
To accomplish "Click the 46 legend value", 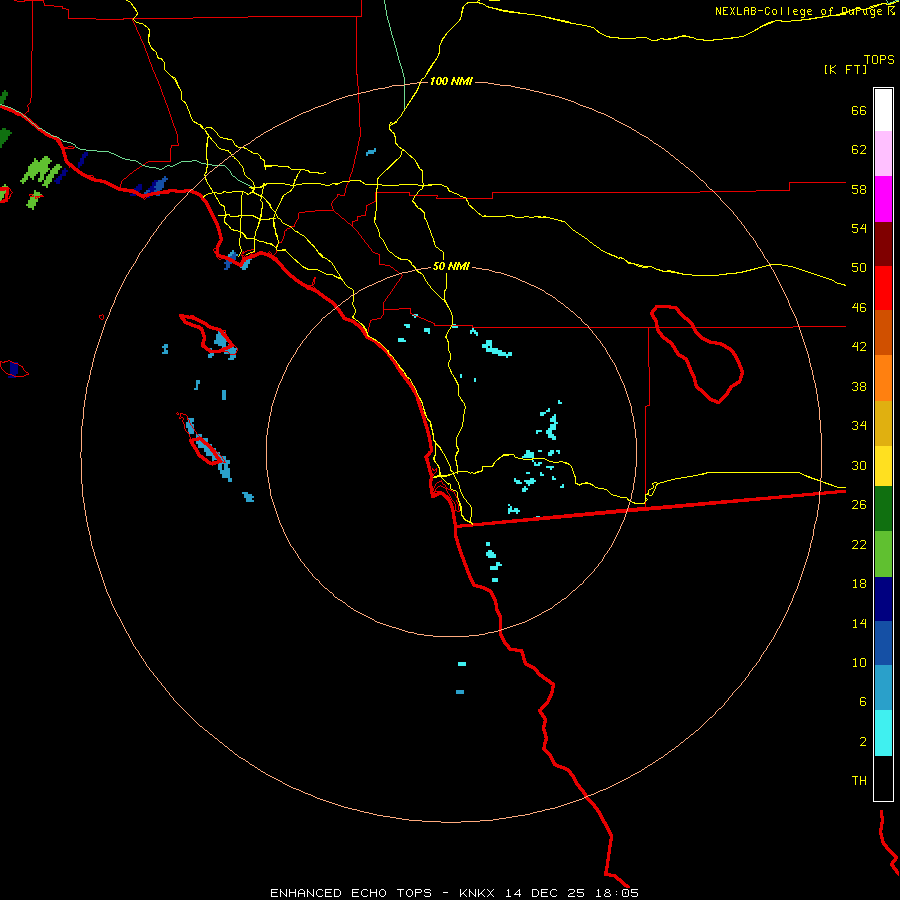I will coord(859,308).
